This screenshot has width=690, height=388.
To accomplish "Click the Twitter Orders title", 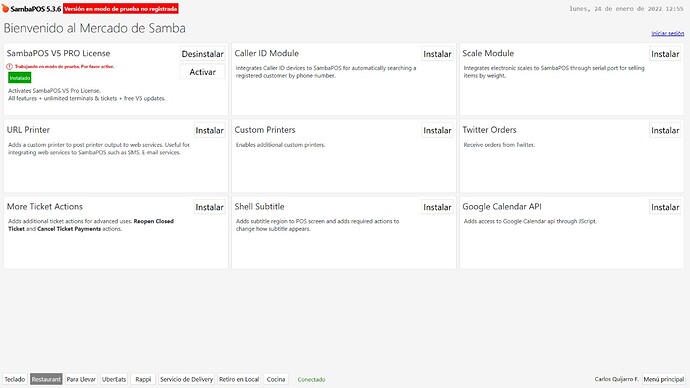I will [489, 130].
